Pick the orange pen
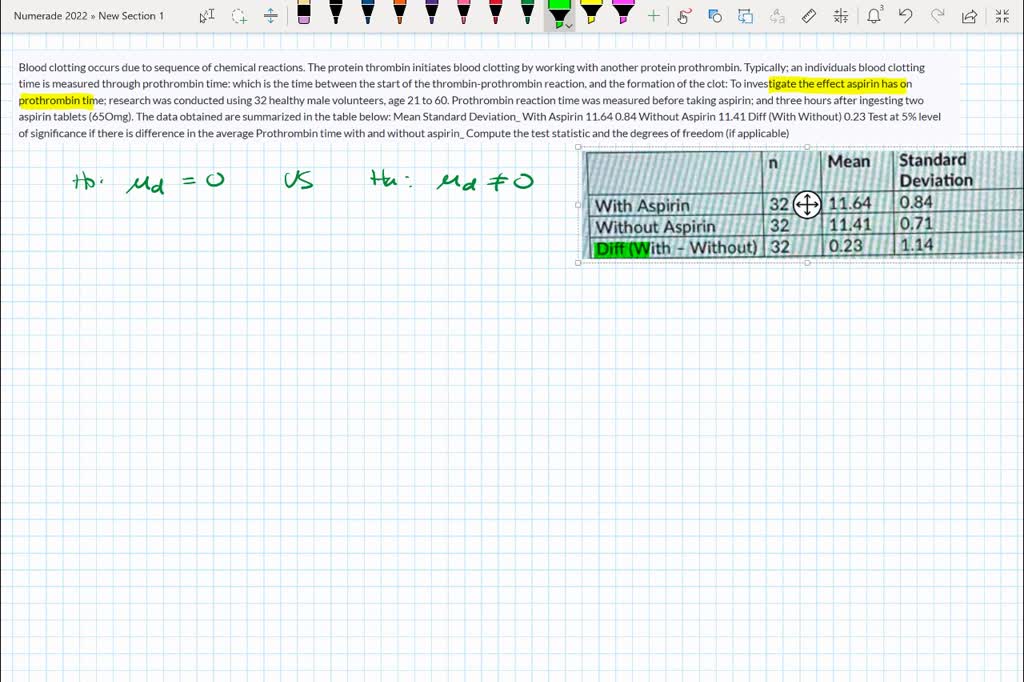The image size is (1024, 682). [x=400, y=12]
